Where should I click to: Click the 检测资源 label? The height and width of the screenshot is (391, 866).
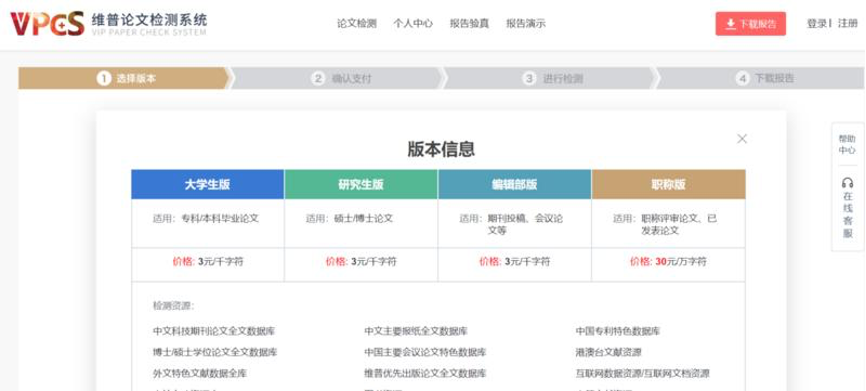point(174,305)
